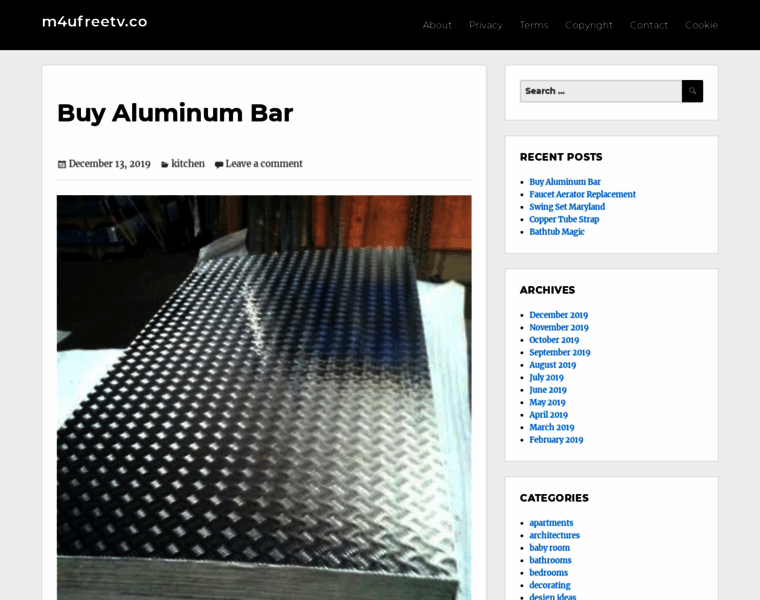Click the Categories widget heading
Screen dimensions: 760x600
click(554, 498)
